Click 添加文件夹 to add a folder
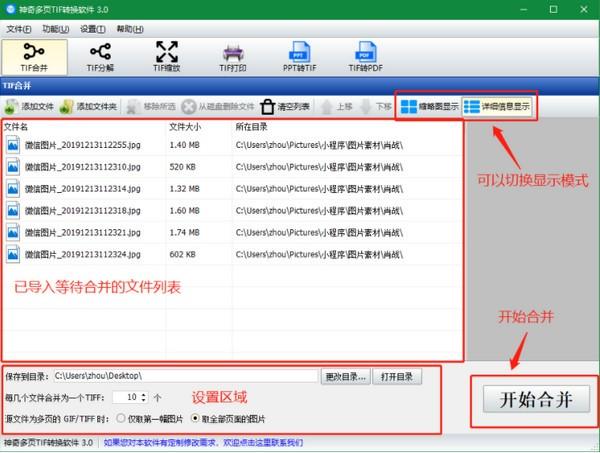Viewport: 600px width, 453px height. coord(88,107)
